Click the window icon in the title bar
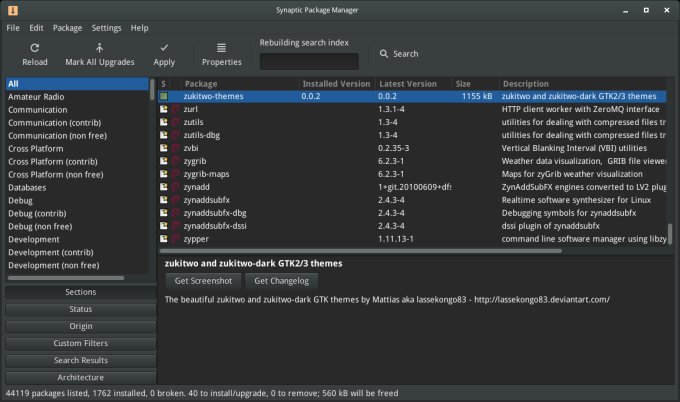Image resolution: width=680 pixels, height=402 pixels. click(11, 10)
